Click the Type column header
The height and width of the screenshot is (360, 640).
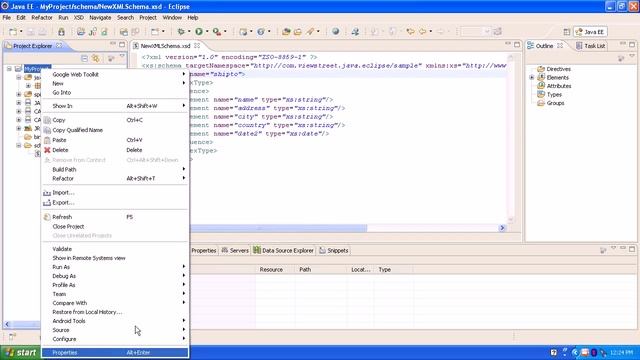click(x=384, y=269)
